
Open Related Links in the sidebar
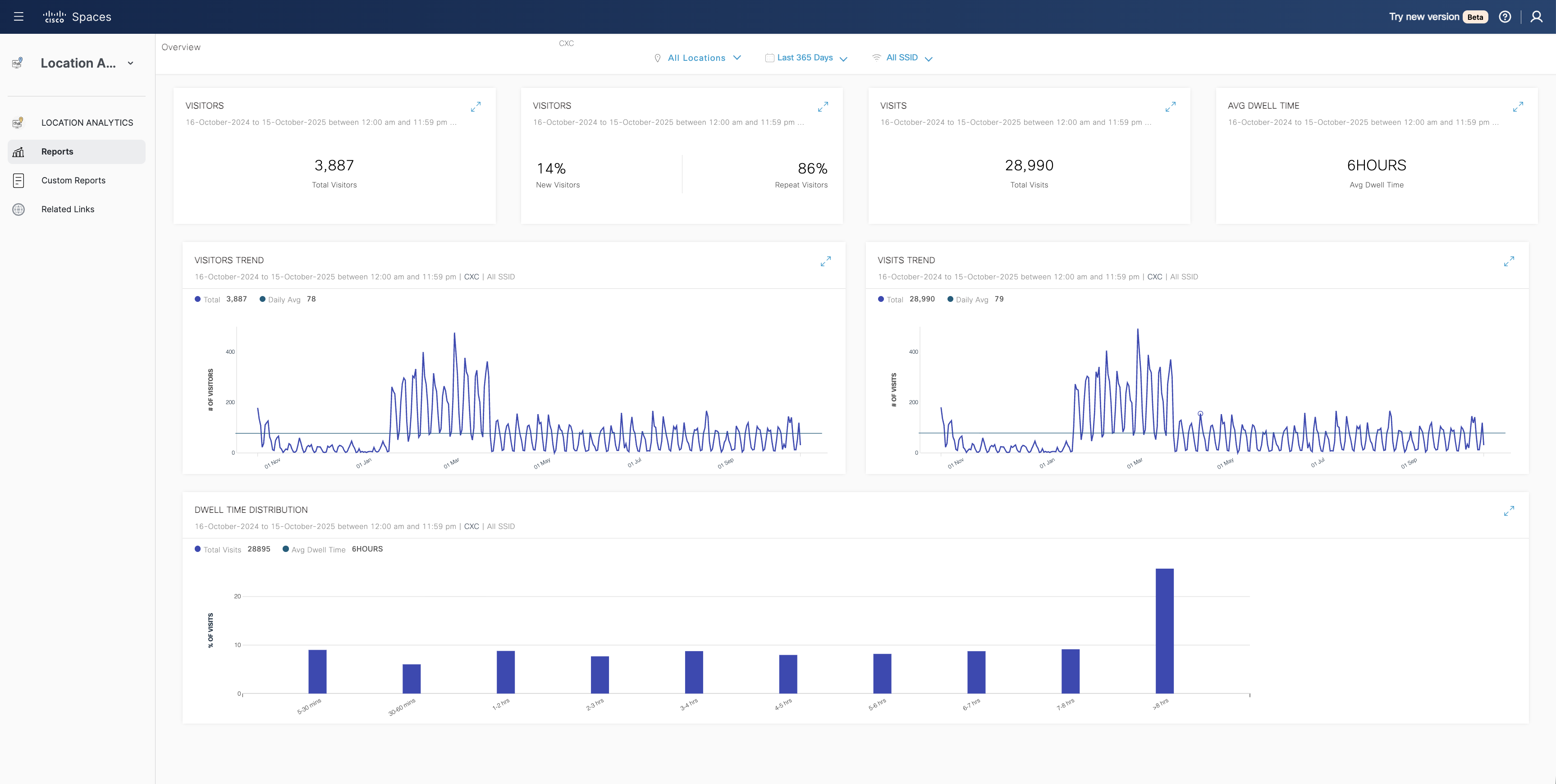coord(68,210)
